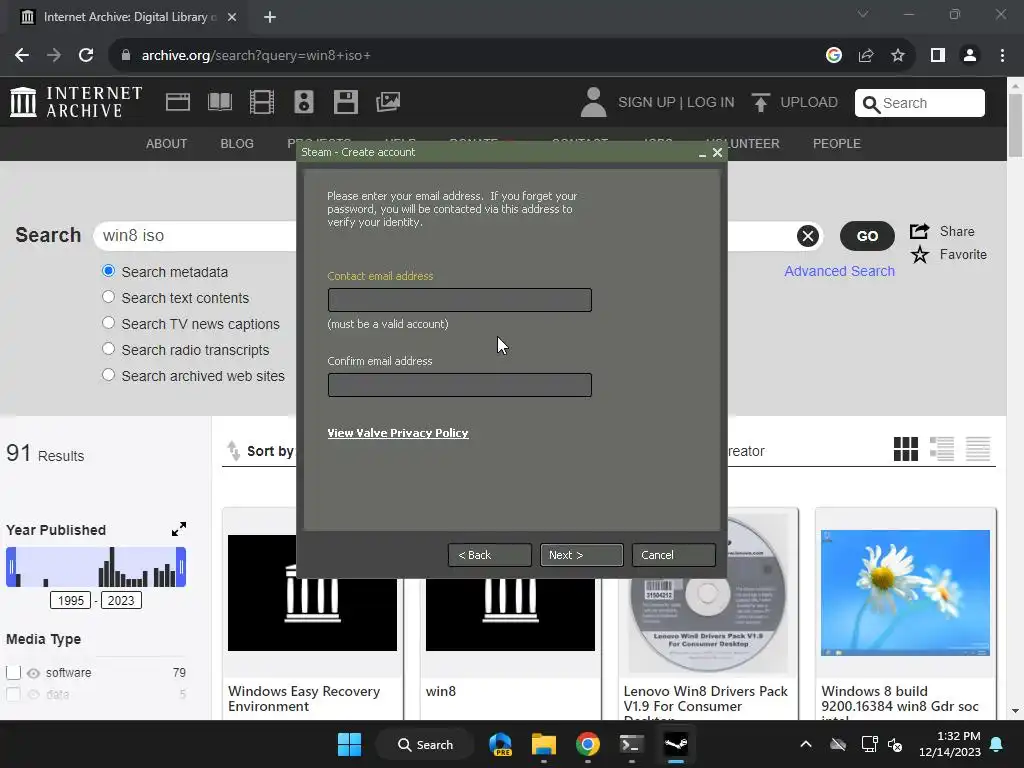1024x768 pixels.
Task: Adjust the right year range slider handle
Action: point(182,567)
